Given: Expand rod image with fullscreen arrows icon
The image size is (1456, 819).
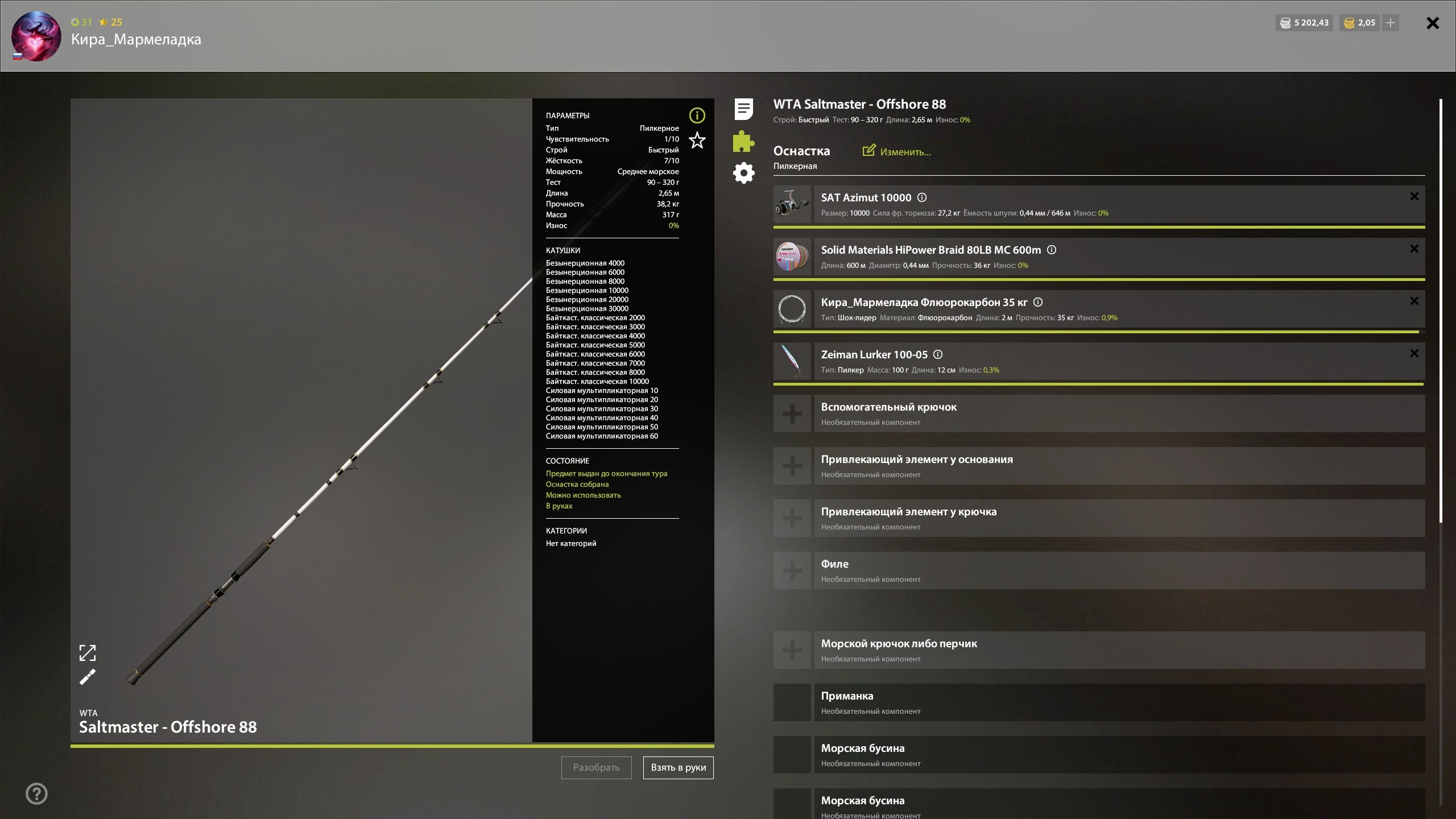Looking at the screenshot, I should pyautogui.click(x=88, y=653).
